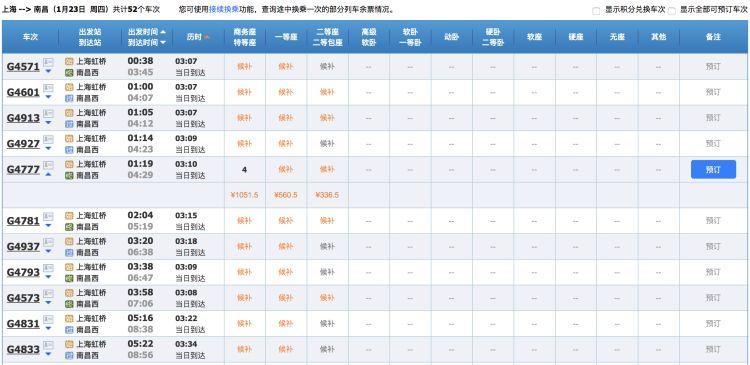Viewport: 750px width, 365px height.
Task: Click 候补 under 二等座 for G4913
Action: click(327, 118)
